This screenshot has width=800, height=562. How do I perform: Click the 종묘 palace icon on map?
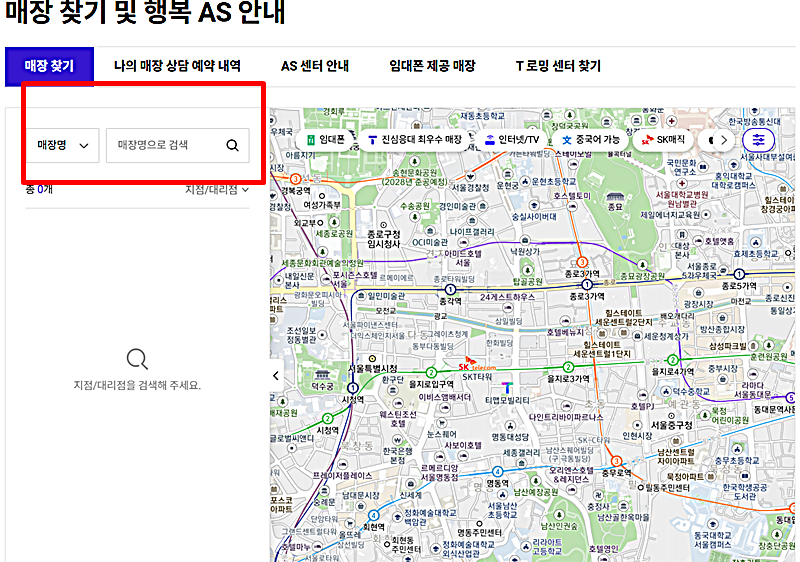coord(614,196)
